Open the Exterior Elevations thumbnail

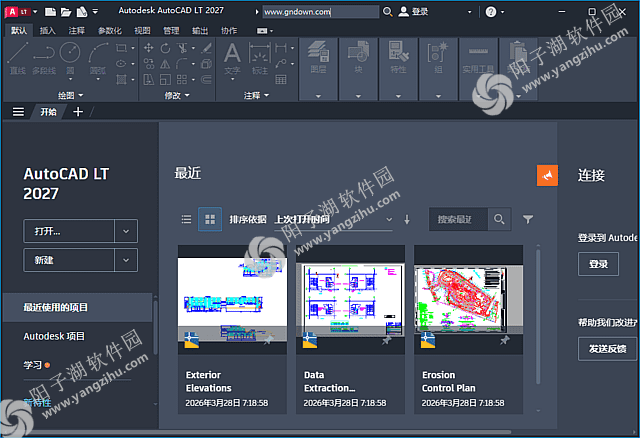[x=232, y=300]
